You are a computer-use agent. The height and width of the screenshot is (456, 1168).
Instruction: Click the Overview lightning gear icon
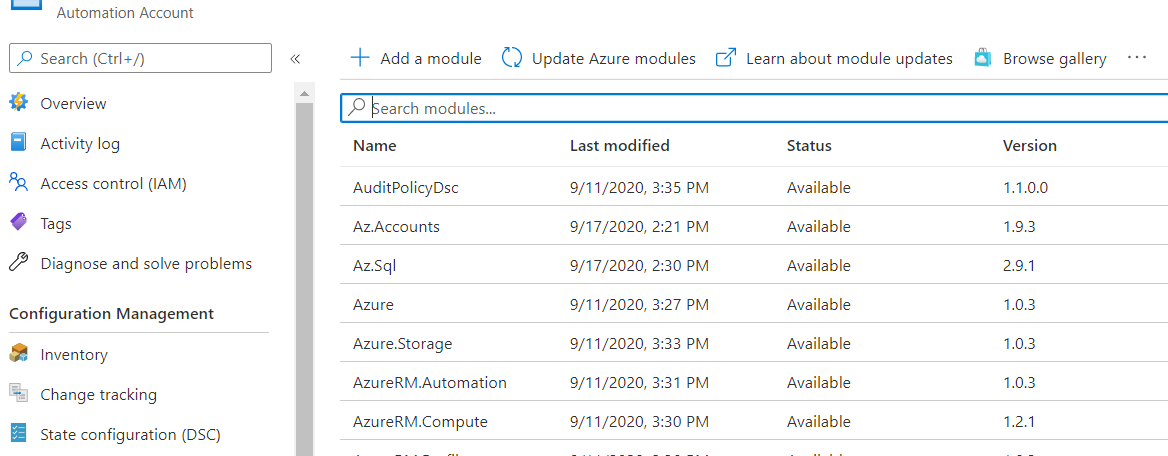(19, 103)
